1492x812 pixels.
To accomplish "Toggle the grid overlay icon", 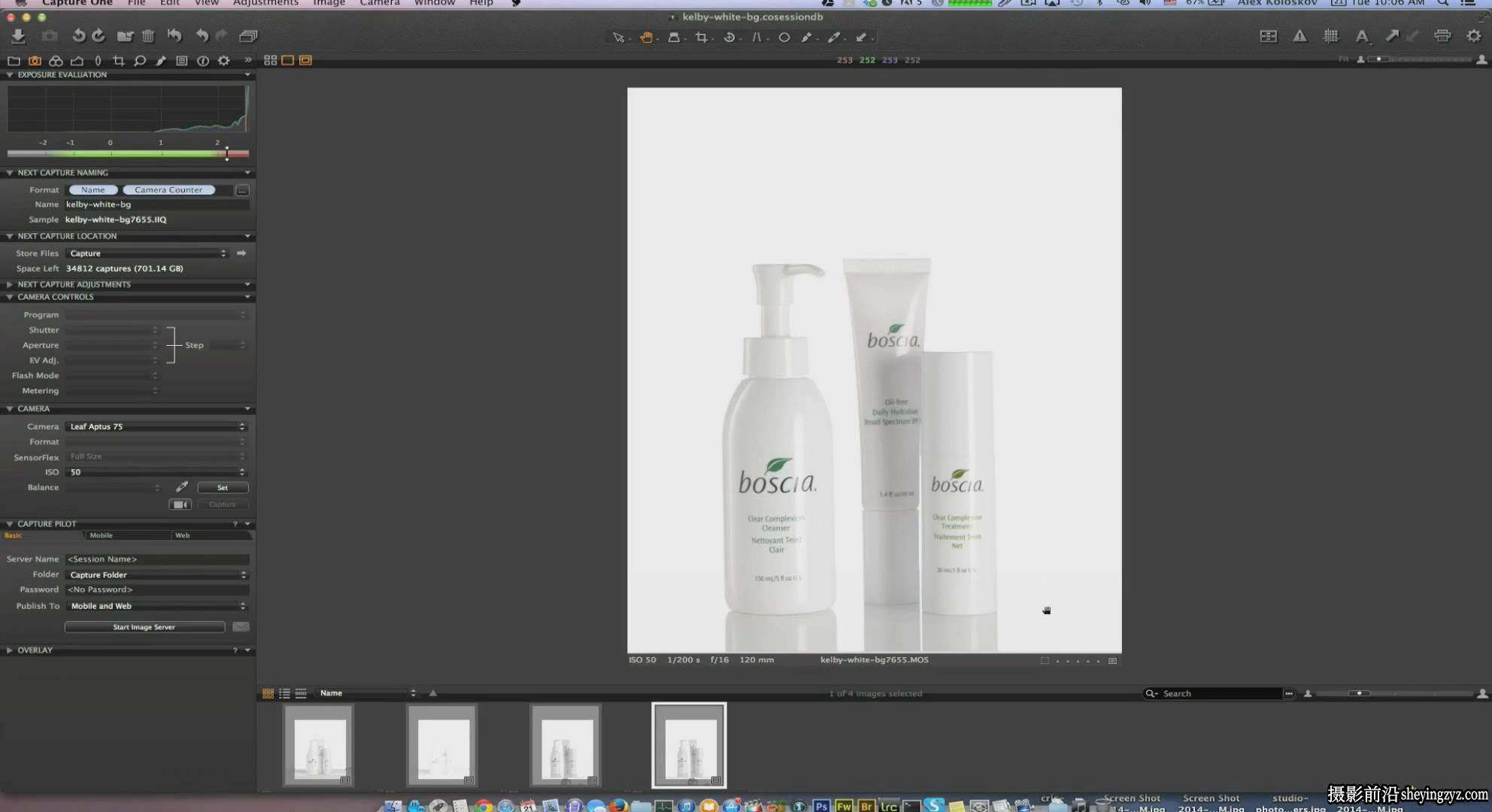I will 1331,36.
